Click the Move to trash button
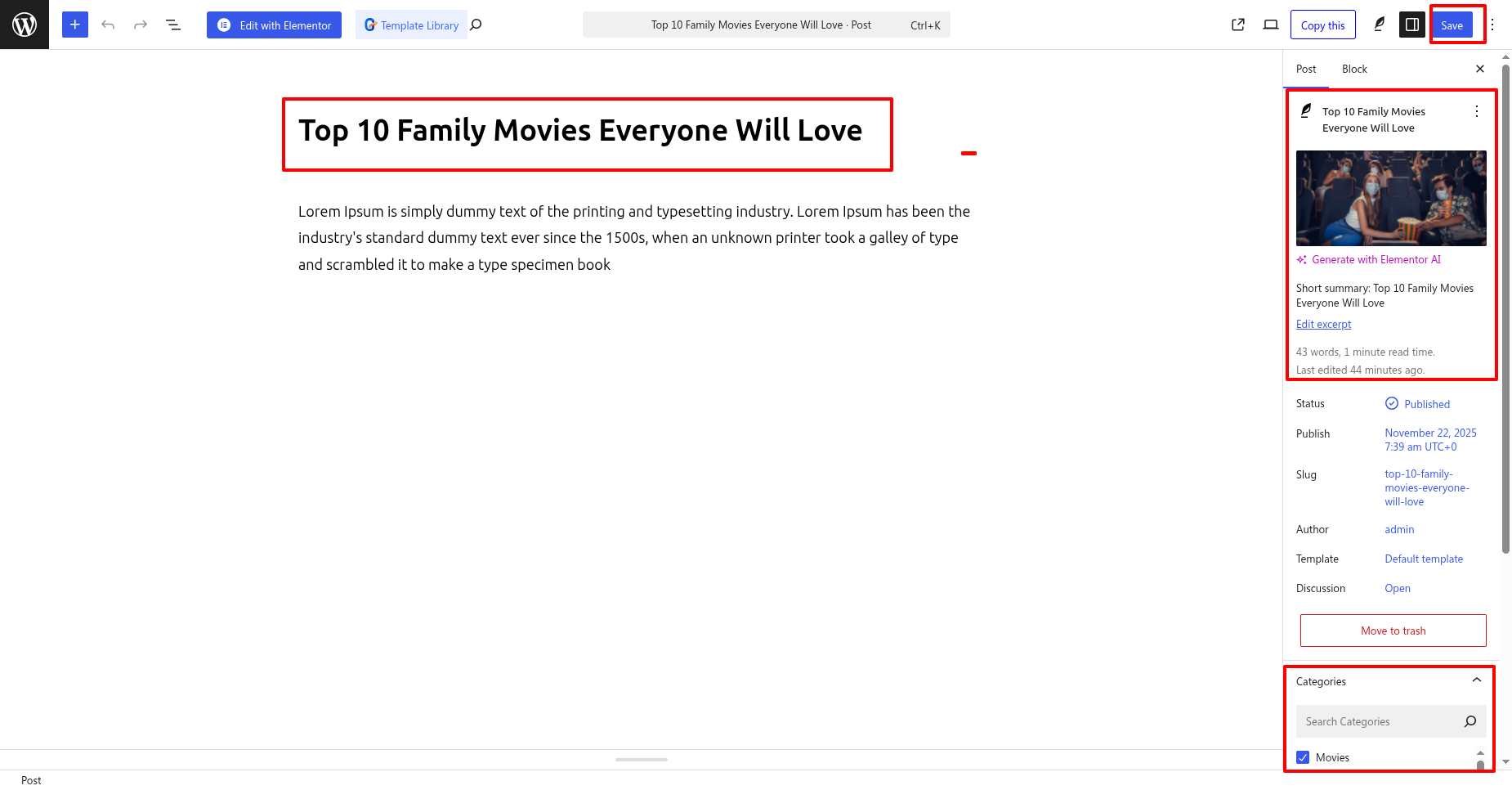Image resolution: width=1512 pixels, height=790 pixels. [x=1393, y=631]
